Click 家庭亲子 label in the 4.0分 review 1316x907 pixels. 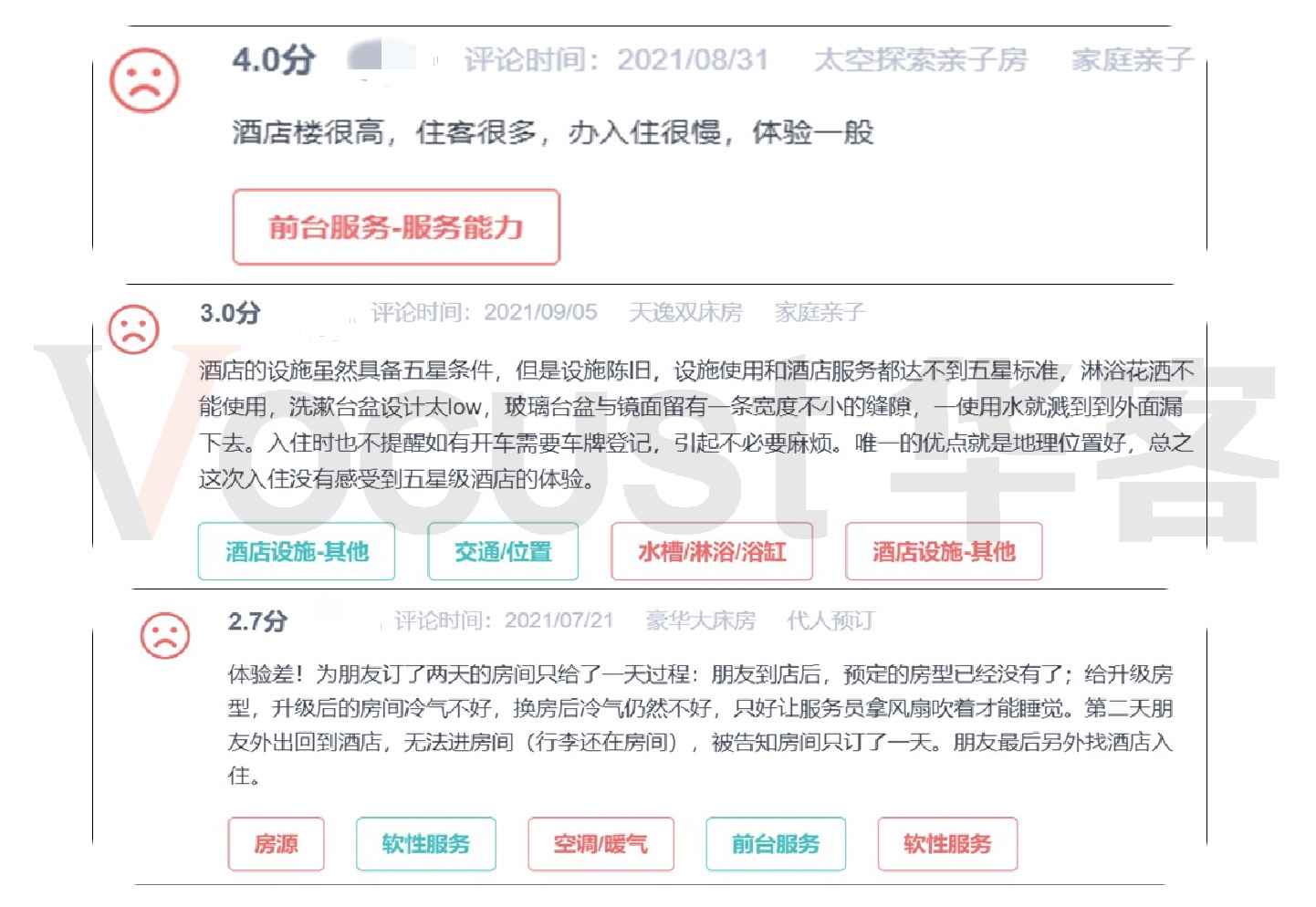pos(1133,60)
